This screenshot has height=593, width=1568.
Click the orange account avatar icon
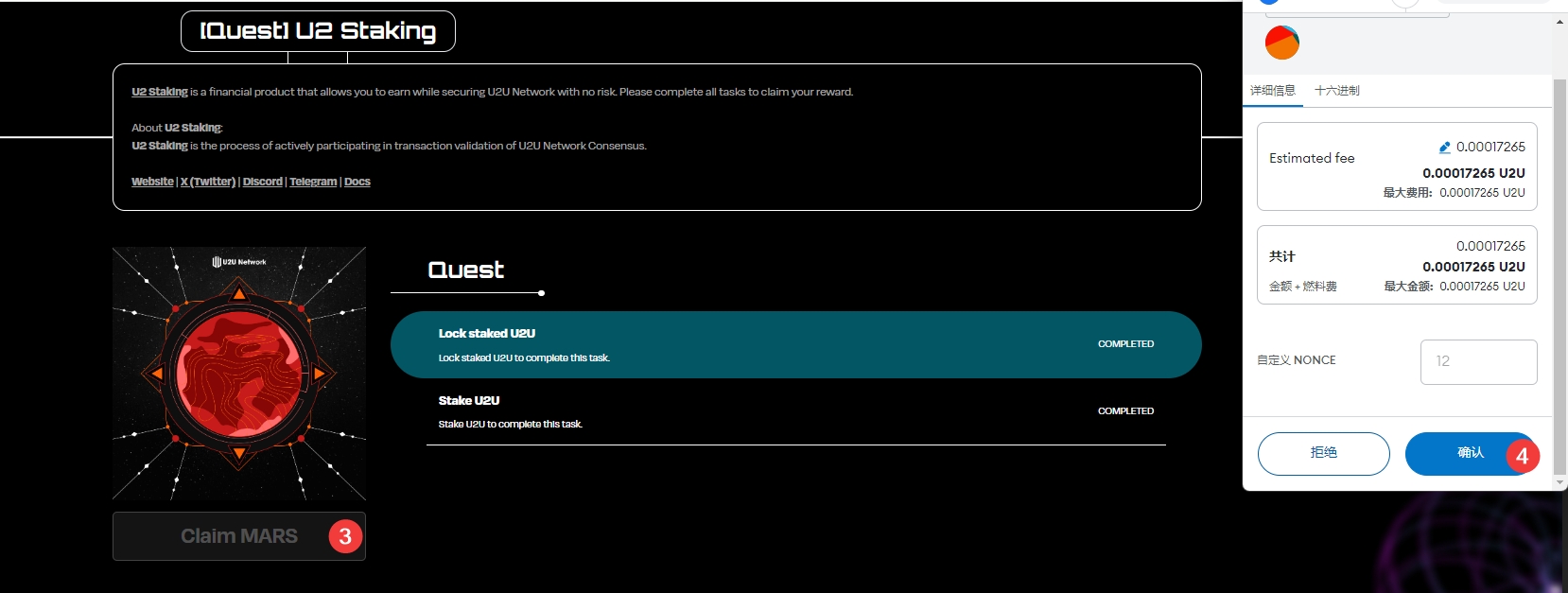[1281, 43]
